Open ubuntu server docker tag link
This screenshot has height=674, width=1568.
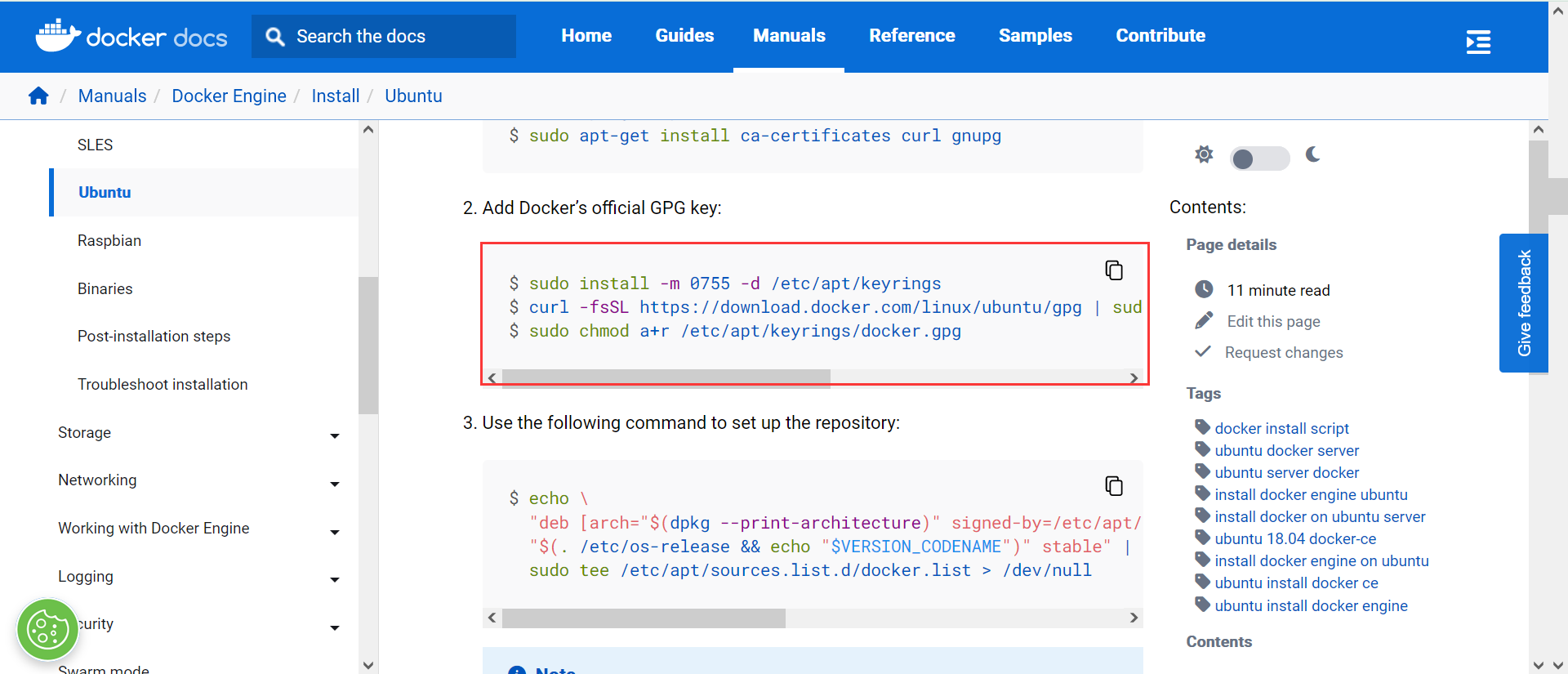point(1286,472)
